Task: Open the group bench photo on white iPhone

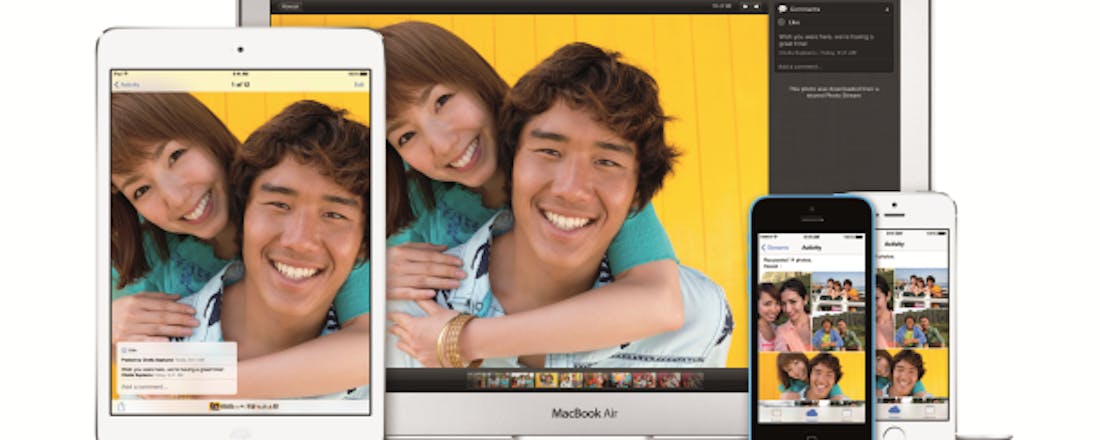Action: point(921,329)
